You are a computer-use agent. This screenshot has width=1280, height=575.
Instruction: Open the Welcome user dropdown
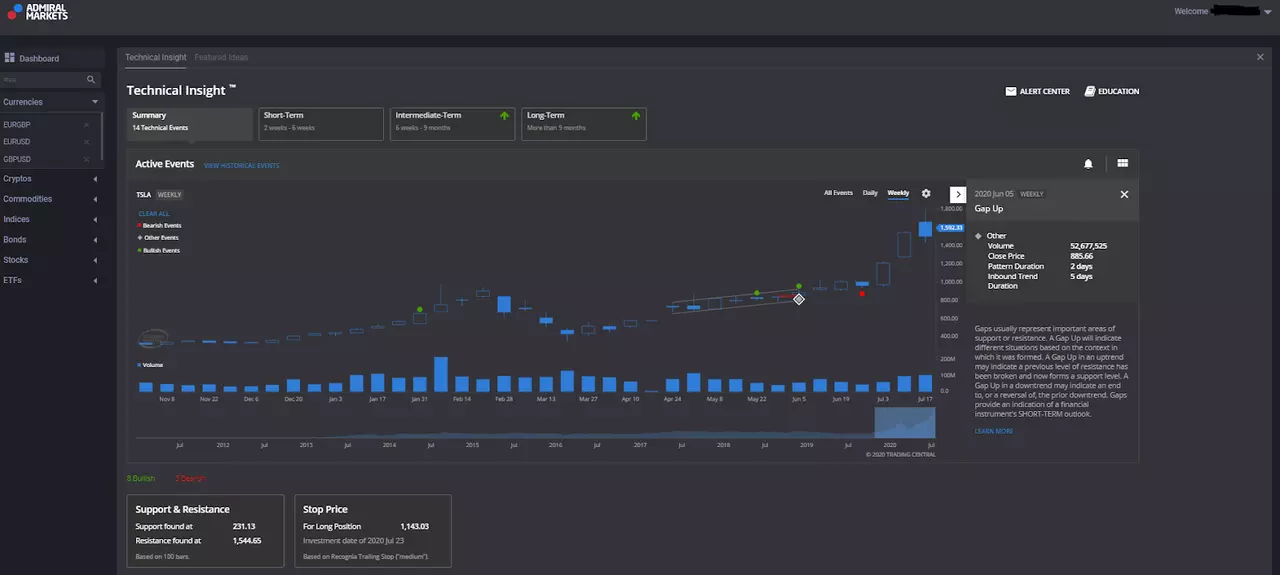(1268, 12)
